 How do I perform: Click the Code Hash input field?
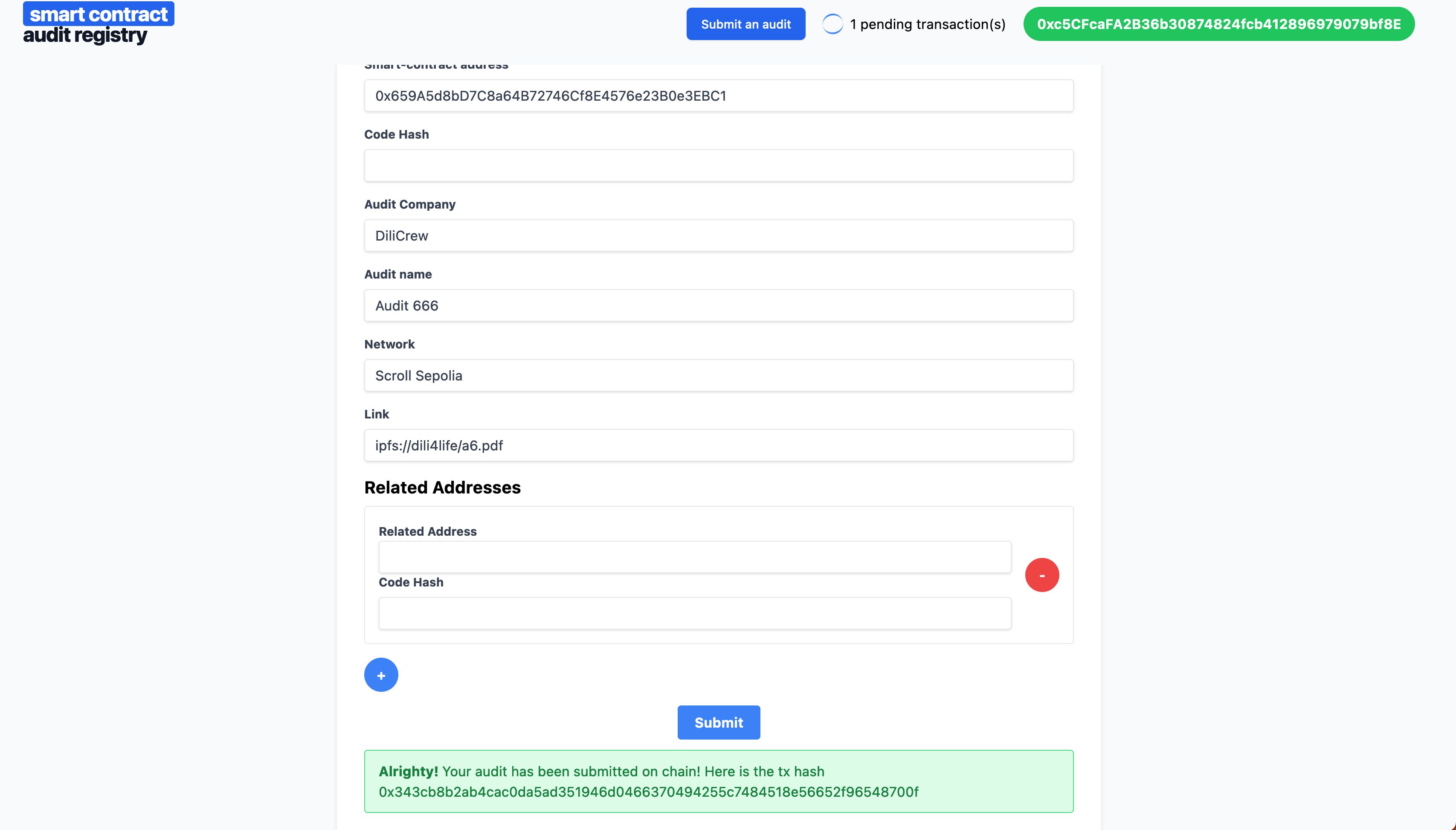click(719, 165)
